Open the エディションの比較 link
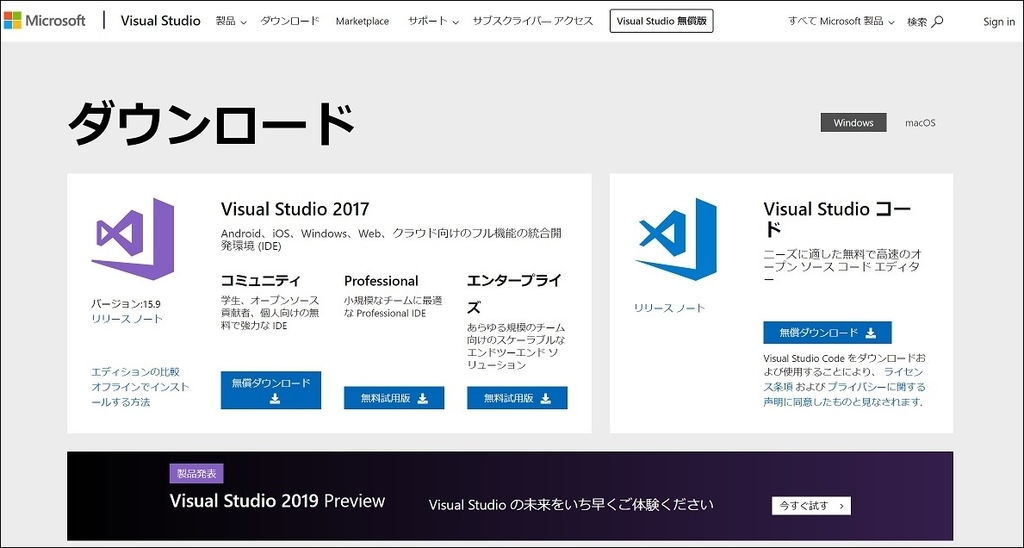The width and height of the screenshot is (1024, 548). (x=135, y=372)
